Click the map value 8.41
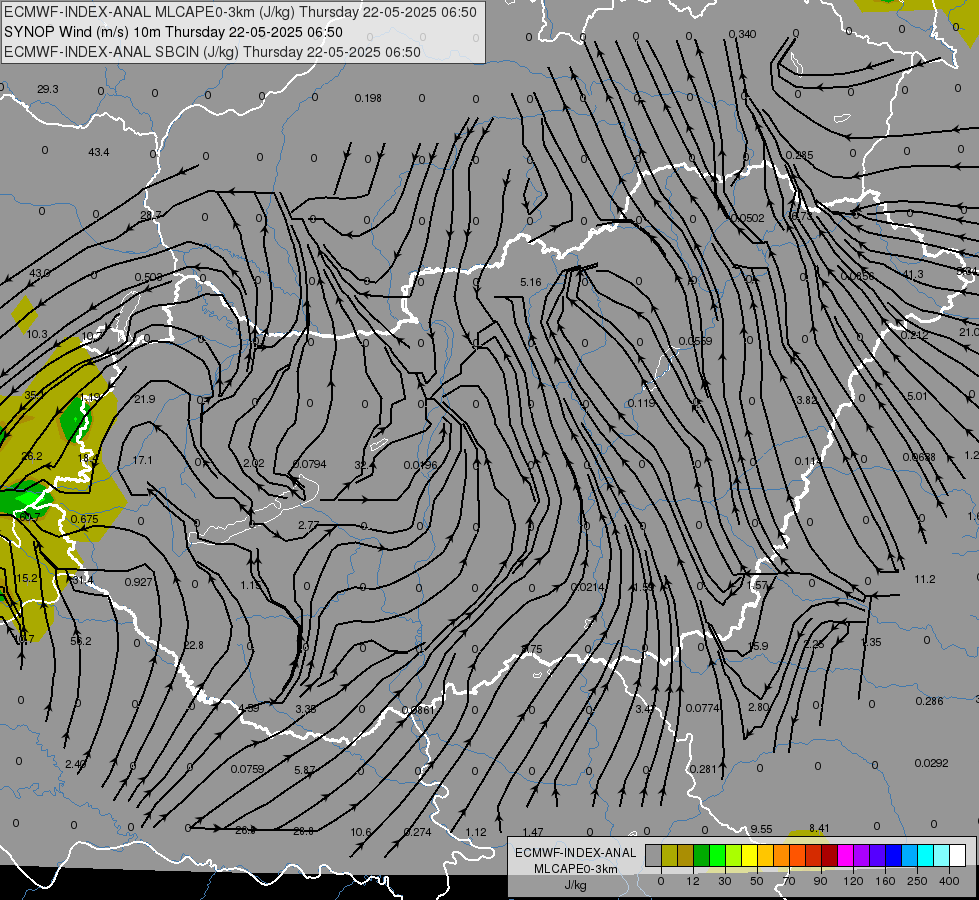The image size is (979, 900). click(x=819, y=828)
